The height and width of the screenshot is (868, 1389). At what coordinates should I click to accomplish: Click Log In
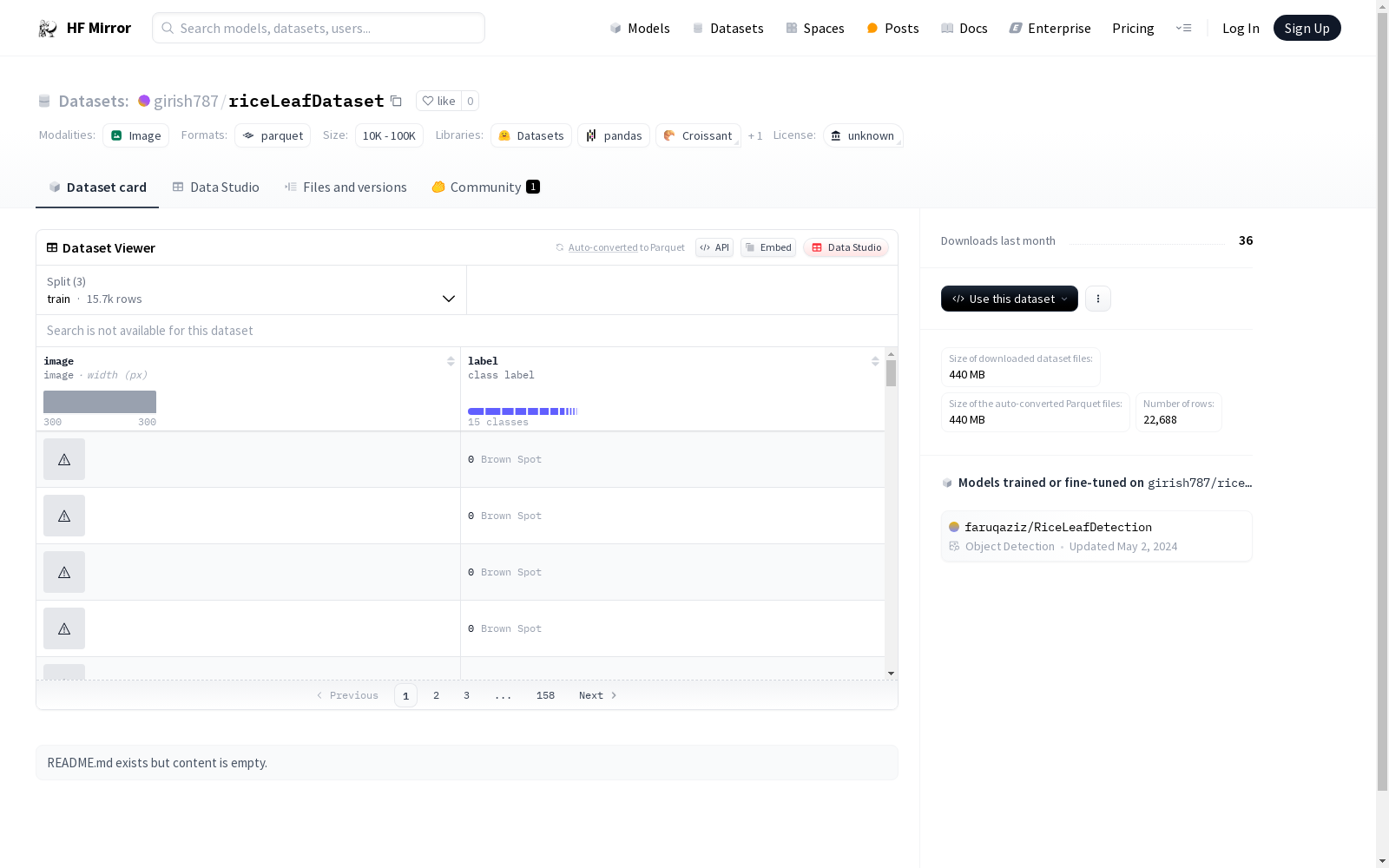click(1241, 28)
